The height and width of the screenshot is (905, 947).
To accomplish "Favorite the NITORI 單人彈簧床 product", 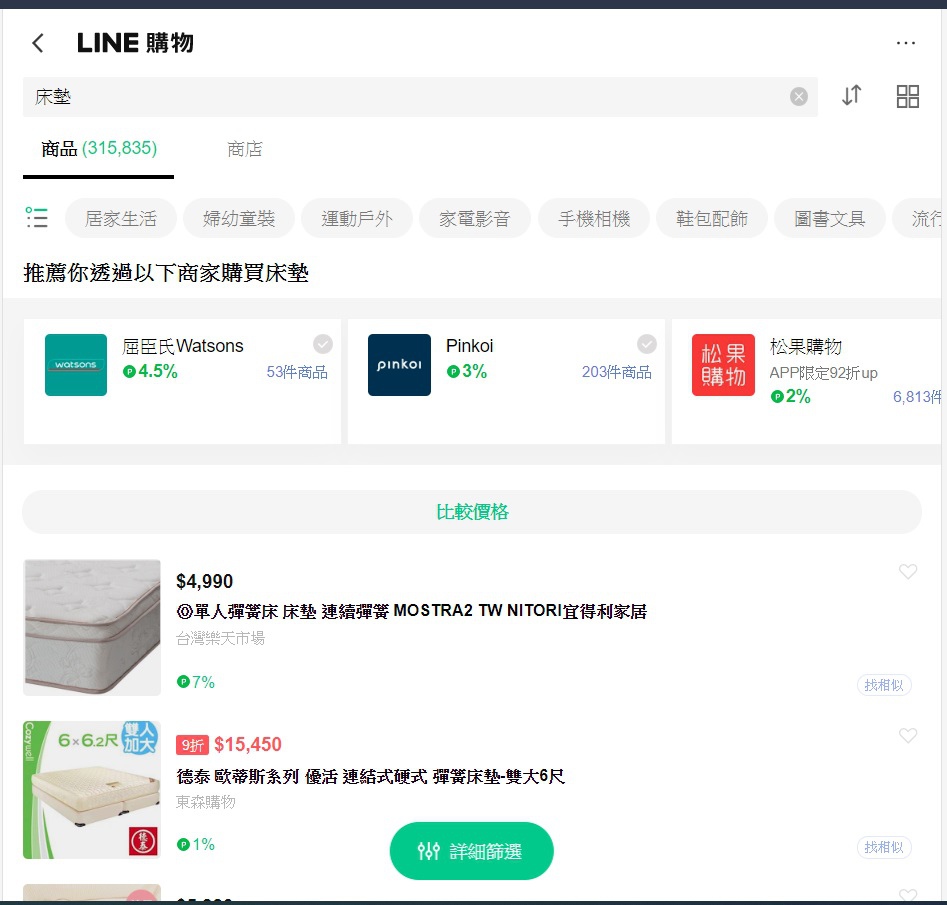I will (908, 572).
